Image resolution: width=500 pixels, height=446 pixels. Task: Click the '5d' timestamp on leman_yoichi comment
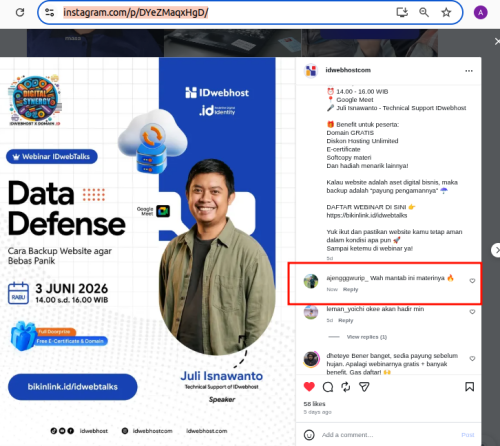pos(330,320)
